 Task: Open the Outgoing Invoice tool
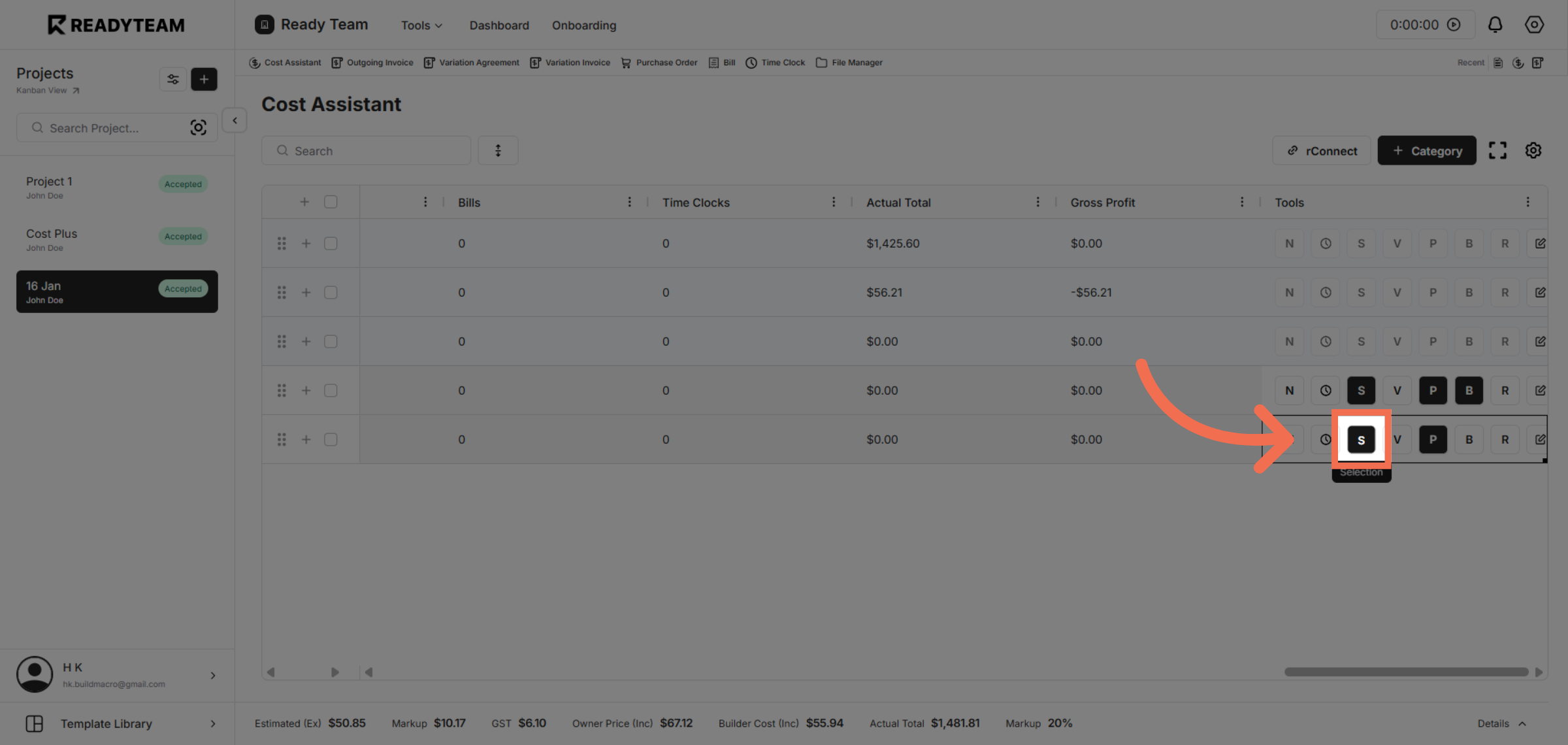point(372,62)
